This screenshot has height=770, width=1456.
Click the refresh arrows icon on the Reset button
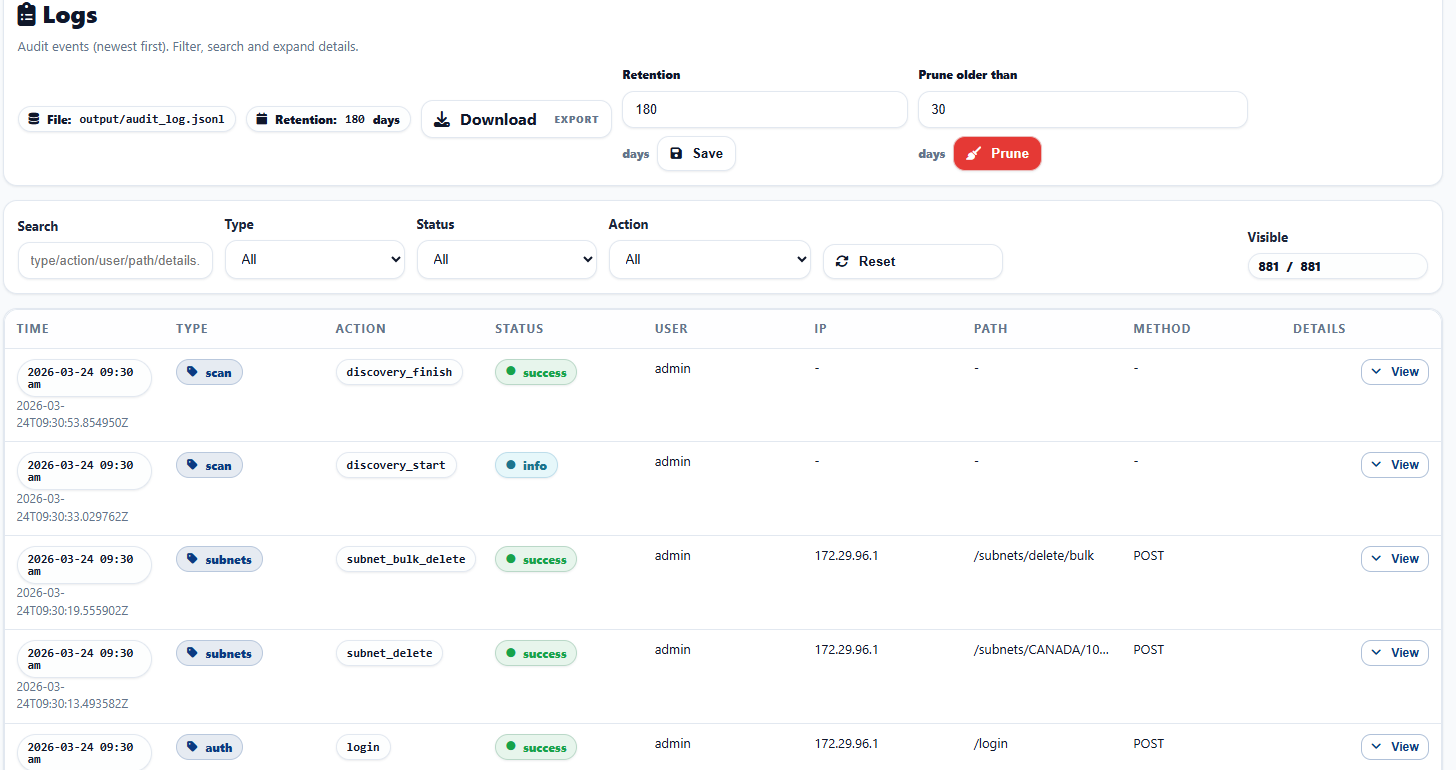pyautogui.click(x=841, y=261)
